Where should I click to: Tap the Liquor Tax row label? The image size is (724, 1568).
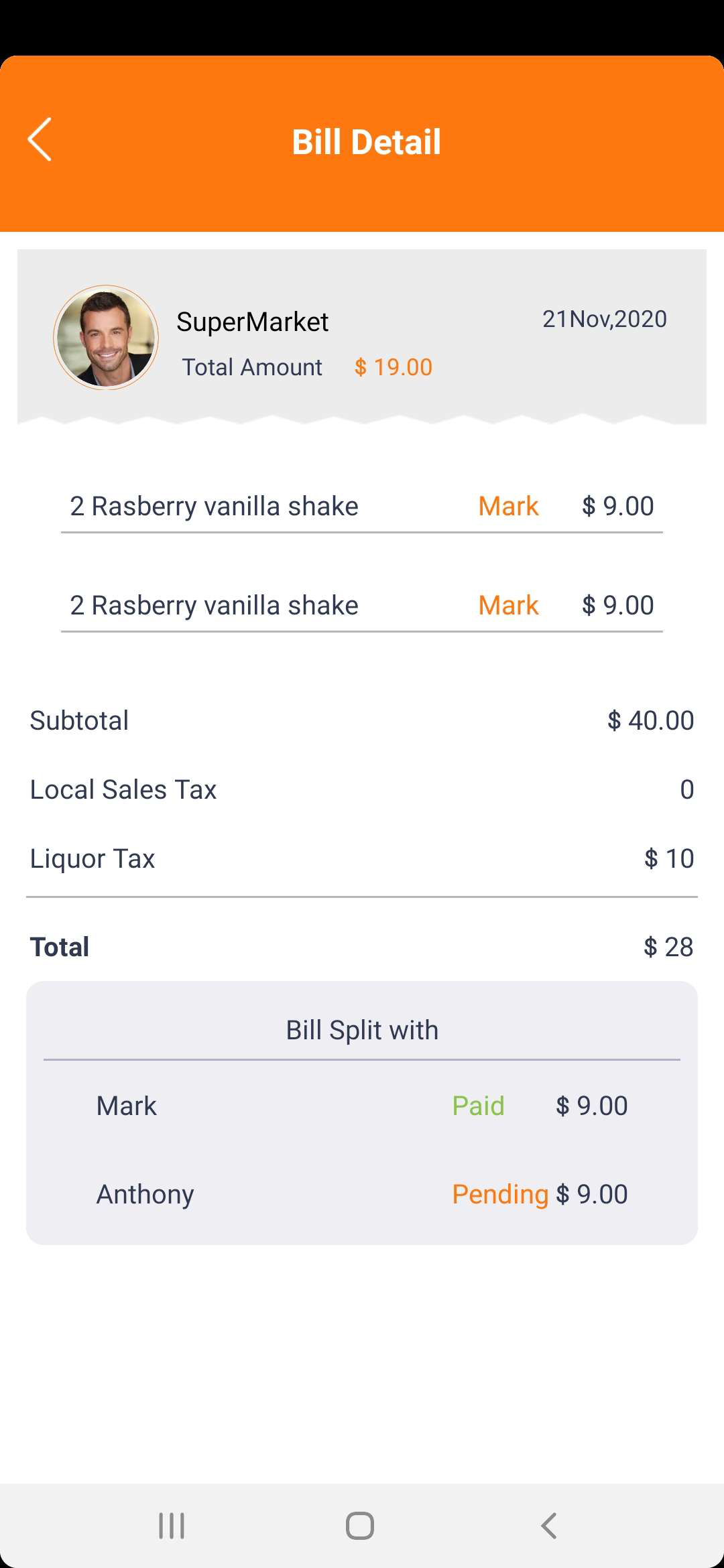(x=93, y=859)
